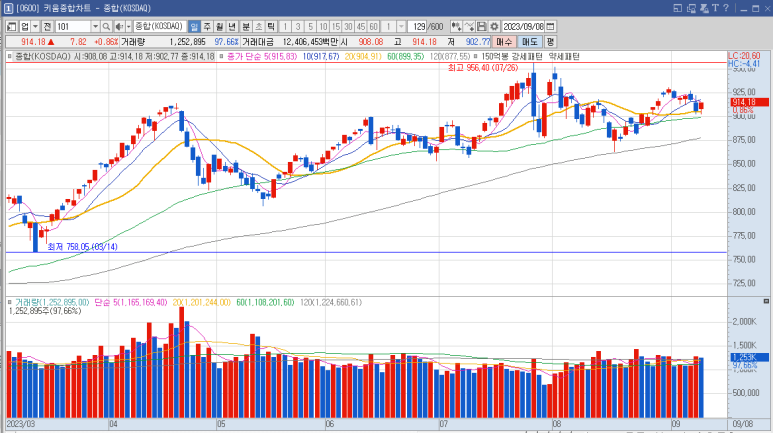Toggle the 거래량 volume legend marker
The width and height of the screenshot is (773, 433).
pyautogui.click(x=9, y=302)
